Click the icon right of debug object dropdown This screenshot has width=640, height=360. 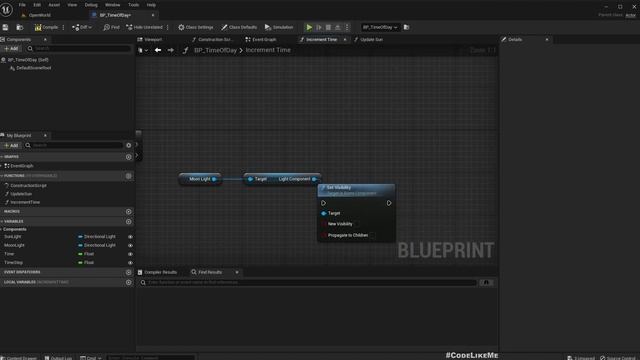coord(406,27)
